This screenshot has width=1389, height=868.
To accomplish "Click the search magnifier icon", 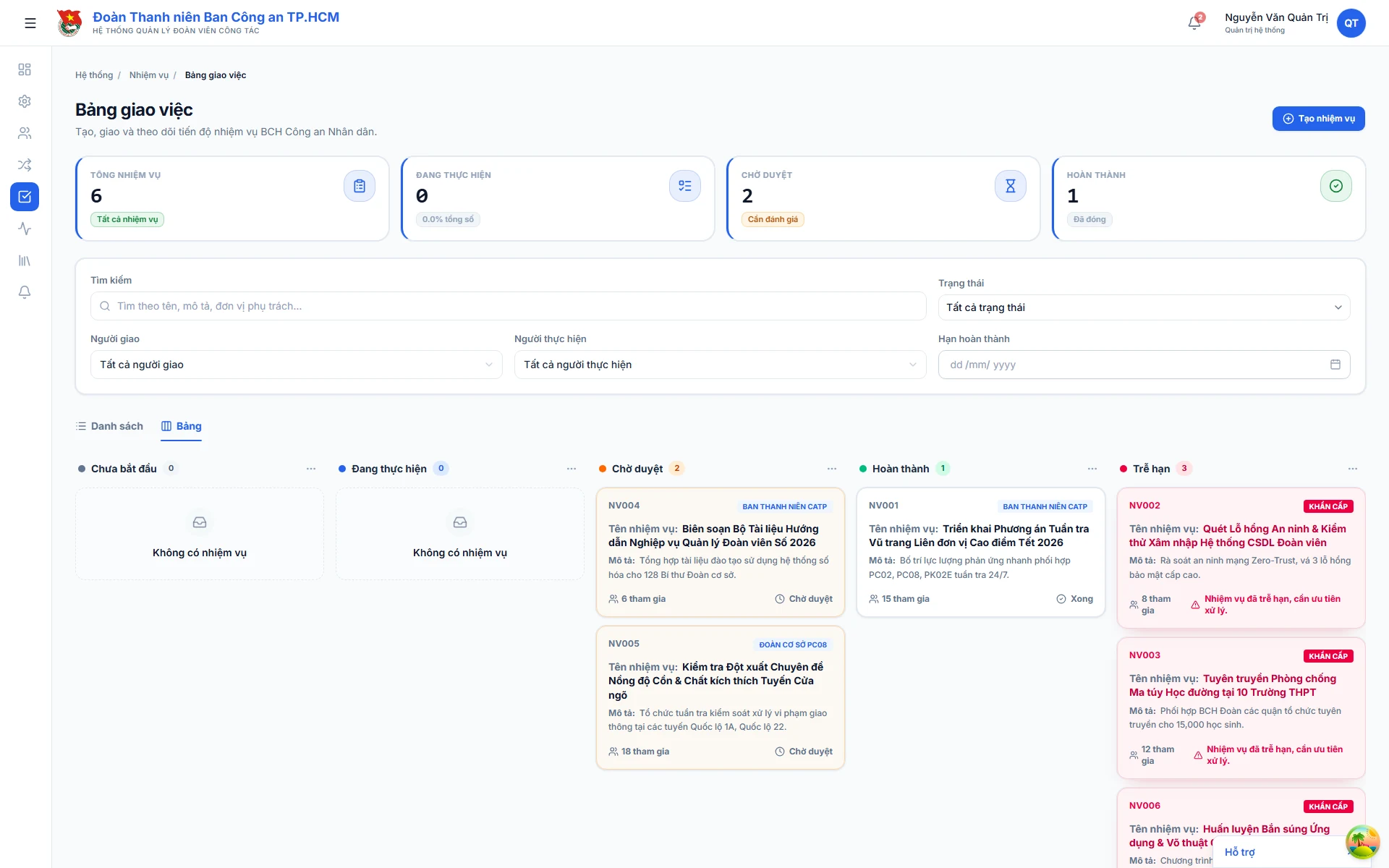I will coord(105,306).
